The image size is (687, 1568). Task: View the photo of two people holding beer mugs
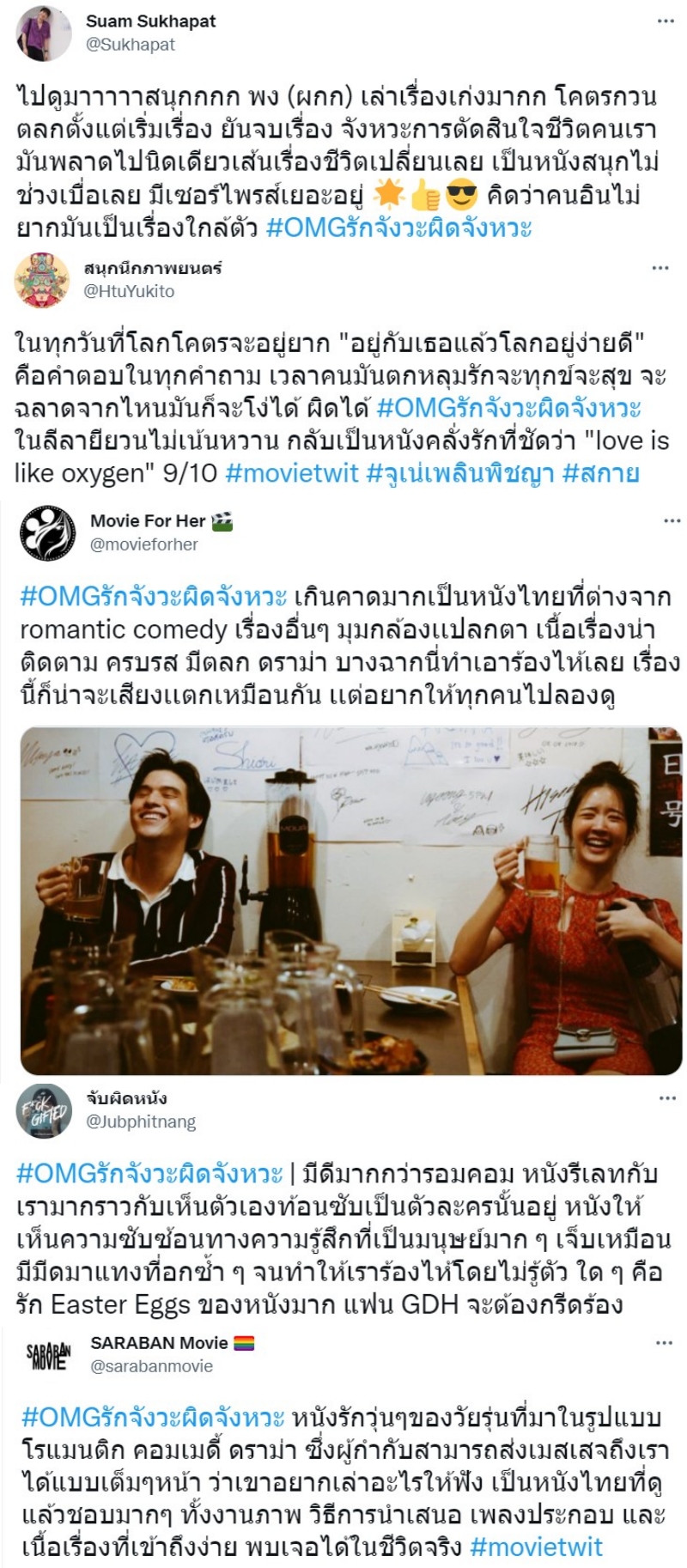click(351, 901)
